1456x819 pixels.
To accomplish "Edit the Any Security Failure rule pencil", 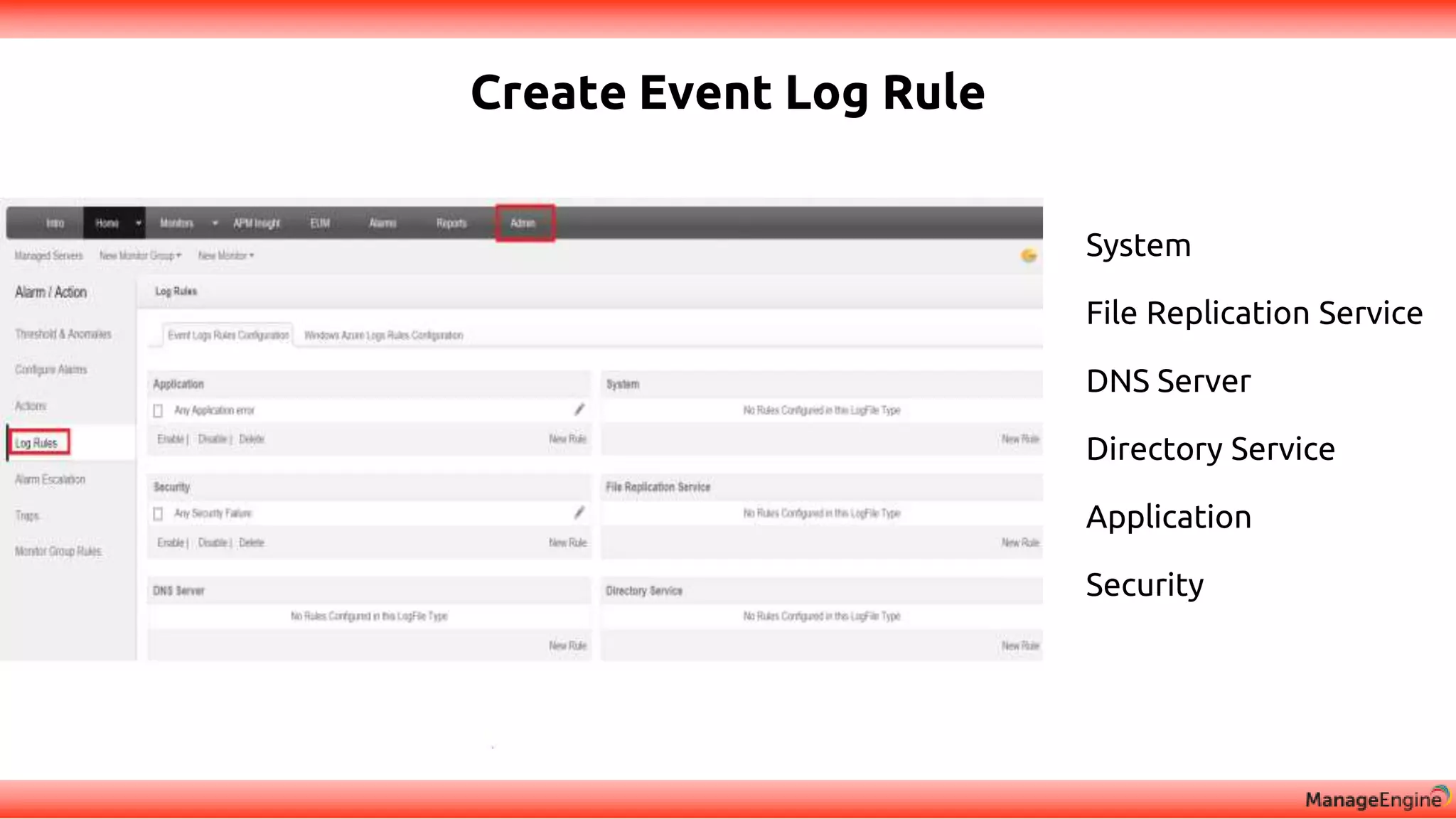I will [579, 513].
